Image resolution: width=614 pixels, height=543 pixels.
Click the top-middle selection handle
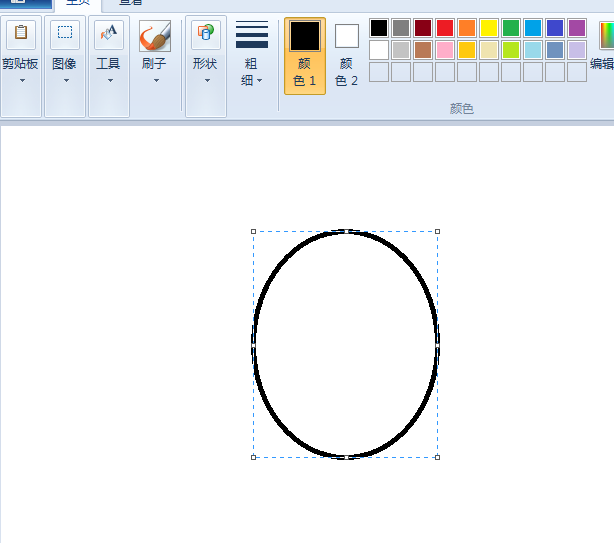(x=346, y=231)
